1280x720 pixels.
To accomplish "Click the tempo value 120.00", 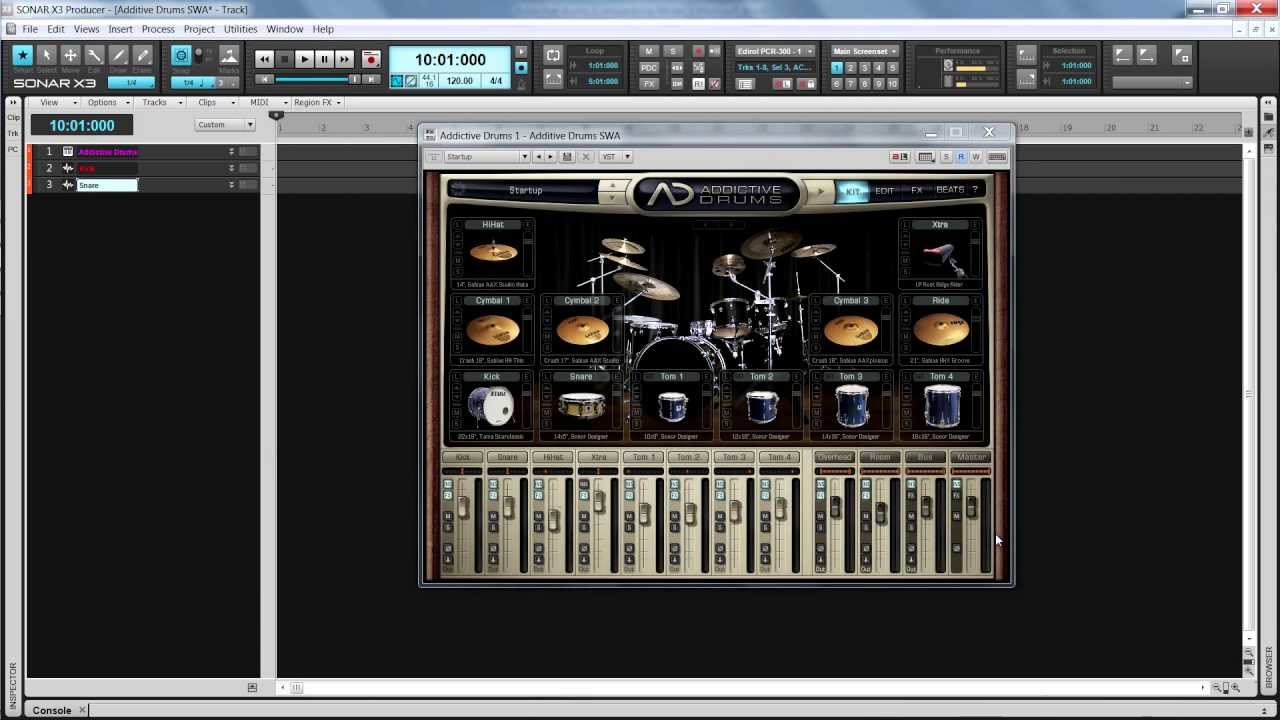I will click(460, 81).
